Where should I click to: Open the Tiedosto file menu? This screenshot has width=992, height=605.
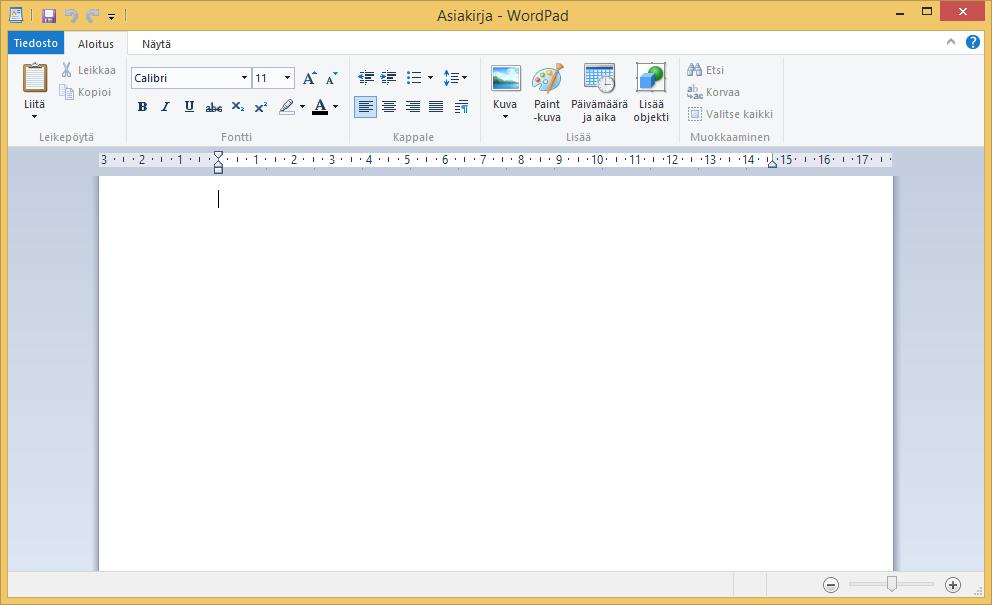click(35, 43)
